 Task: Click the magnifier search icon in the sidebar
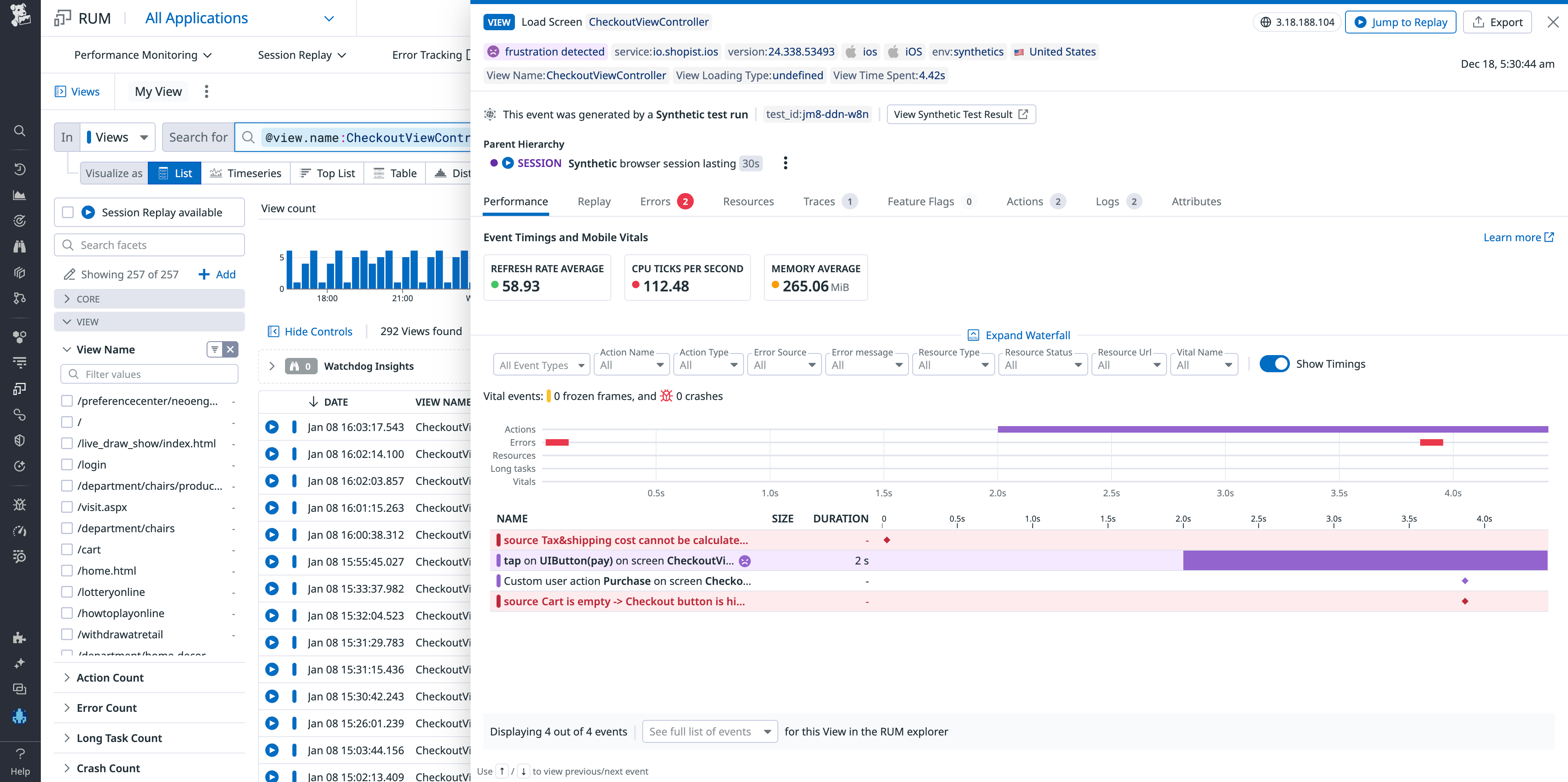[x=20, y=131]
